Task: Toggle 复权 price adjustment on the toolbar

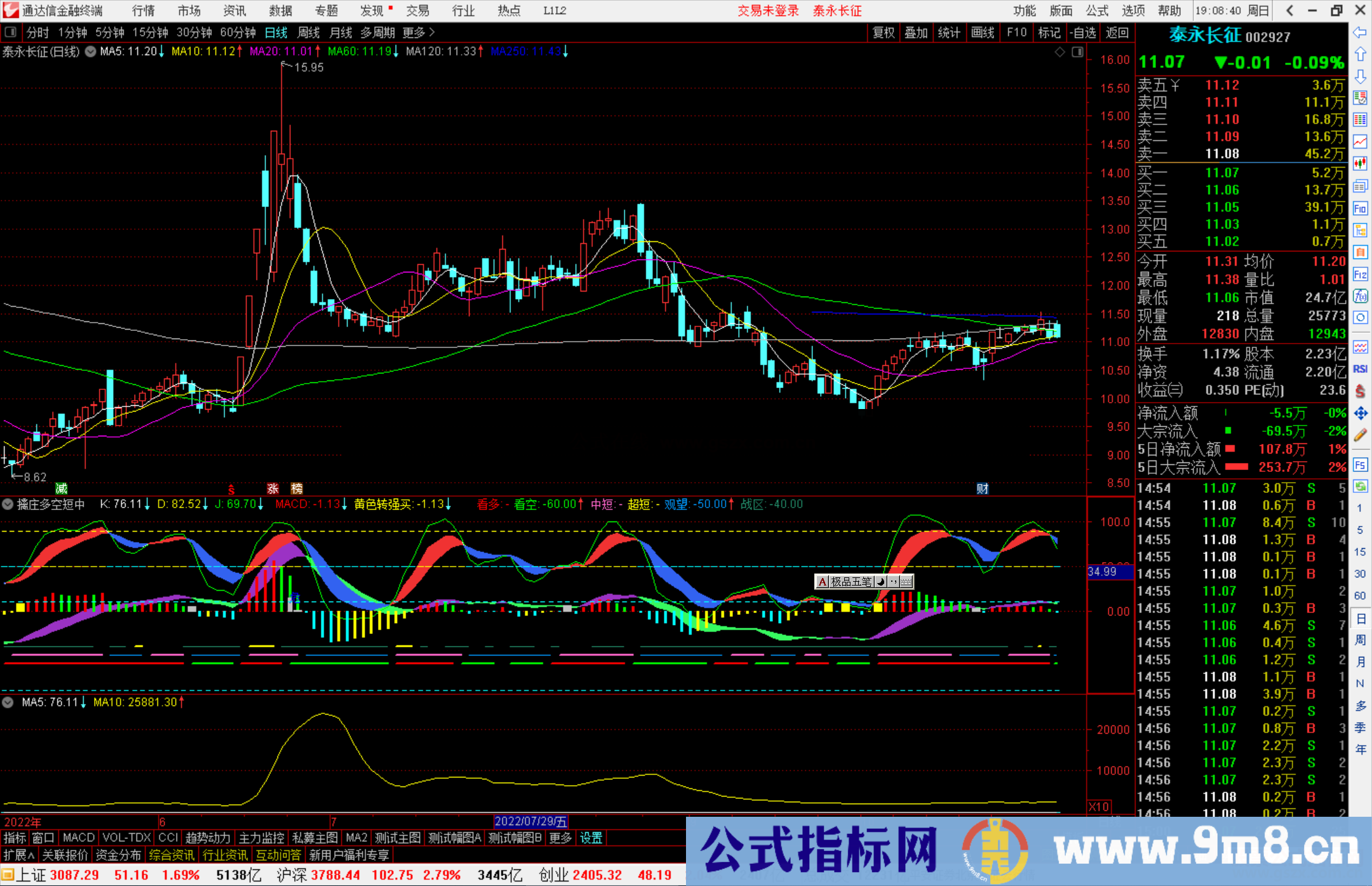Action: coord(884,32)
